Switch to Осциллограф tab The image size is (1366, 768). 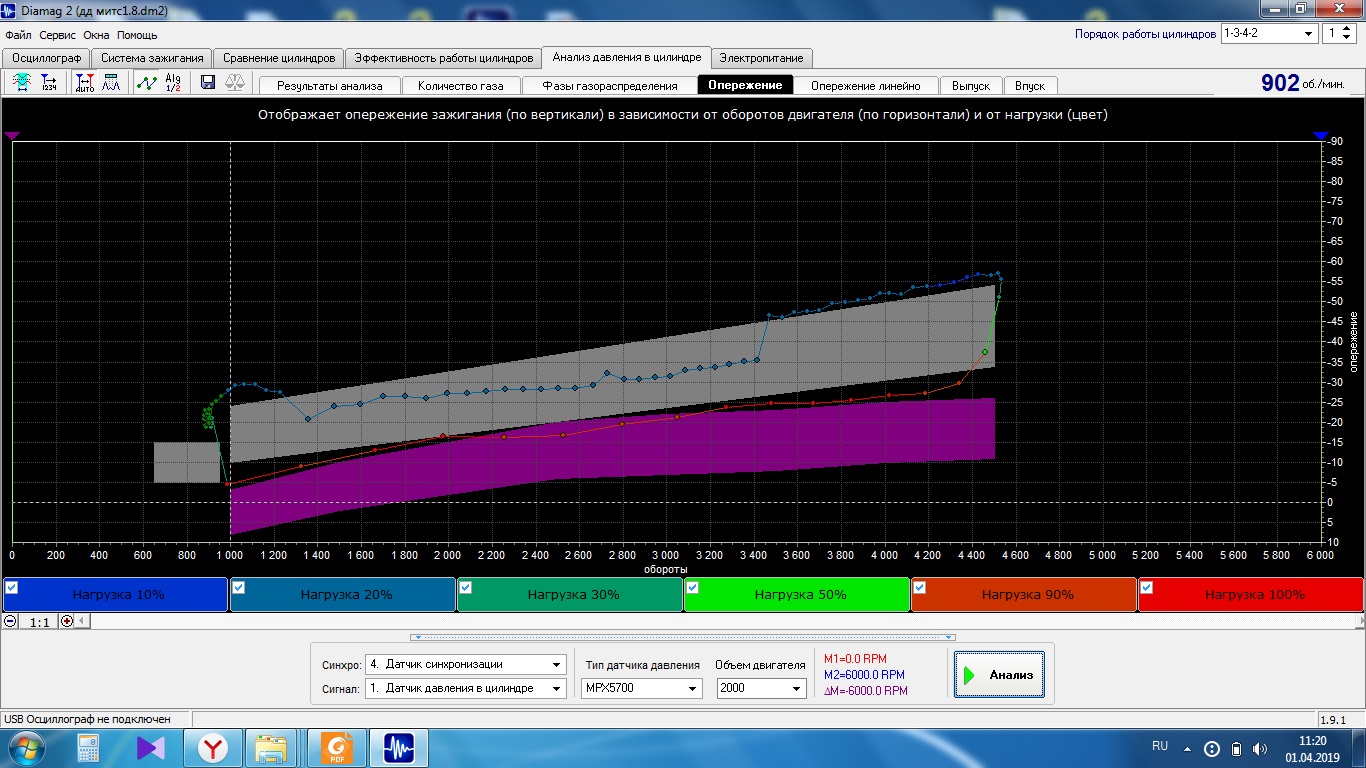click(47, 58)
